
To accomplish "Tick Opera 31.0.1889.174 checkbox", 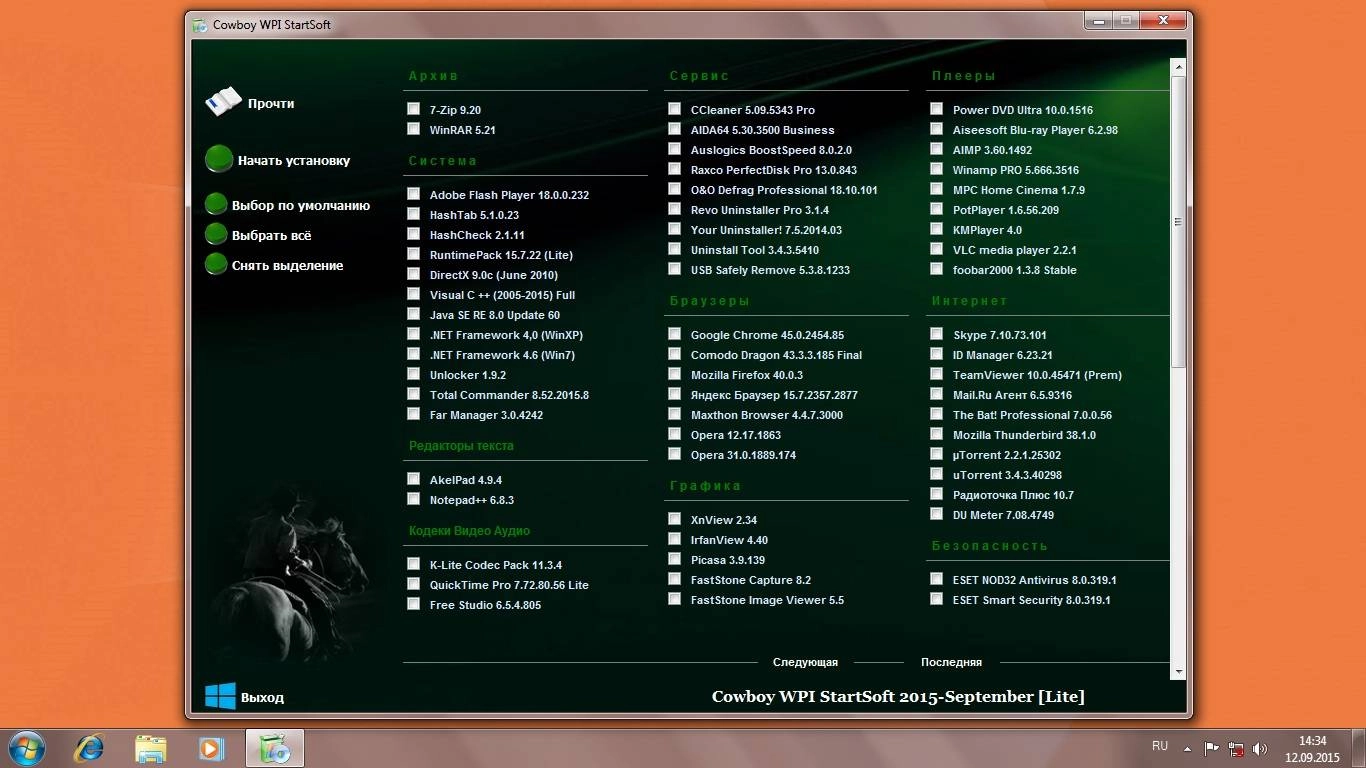I will point(674,454).
